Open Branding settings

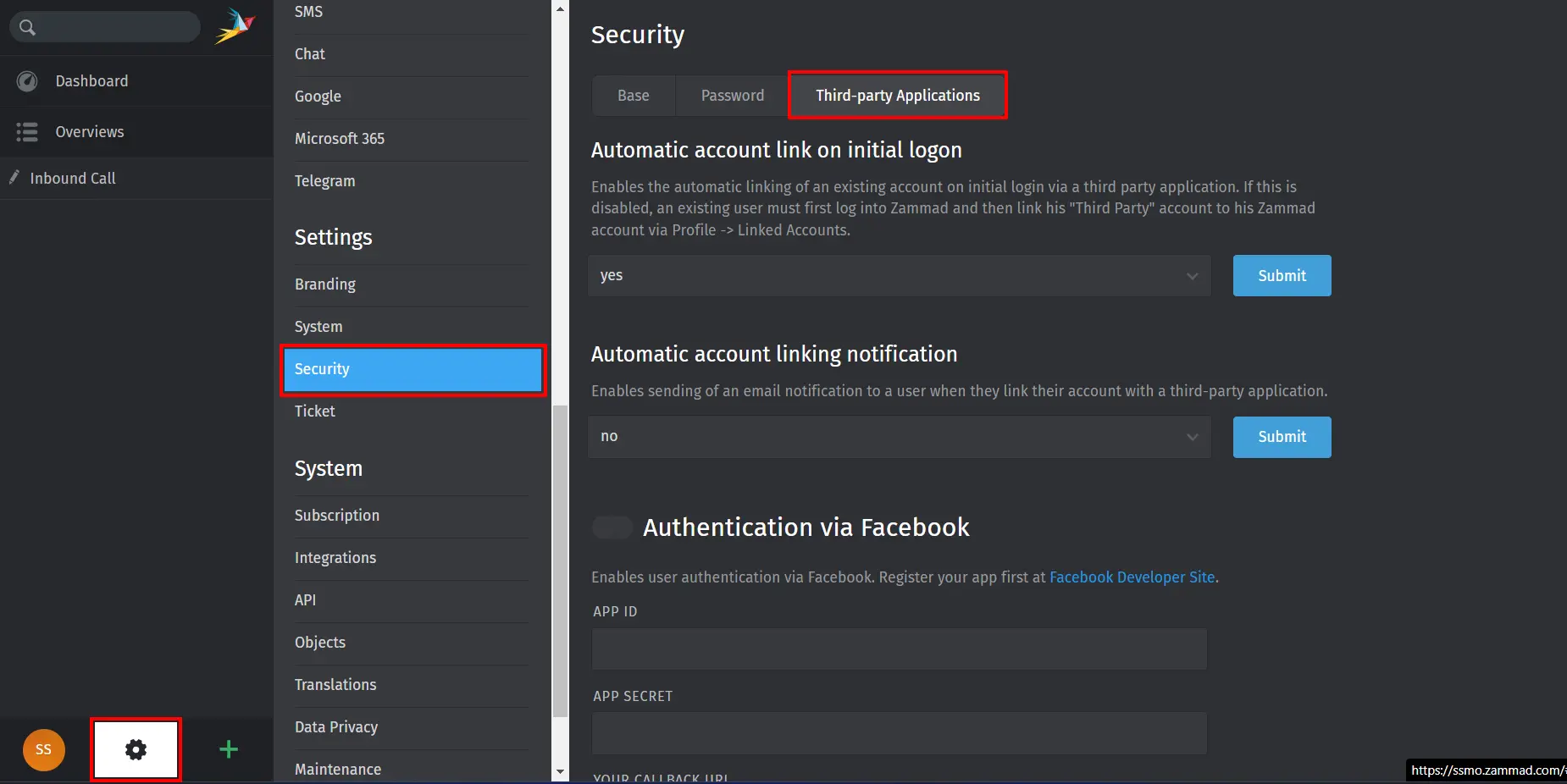[x=324, y=284]
